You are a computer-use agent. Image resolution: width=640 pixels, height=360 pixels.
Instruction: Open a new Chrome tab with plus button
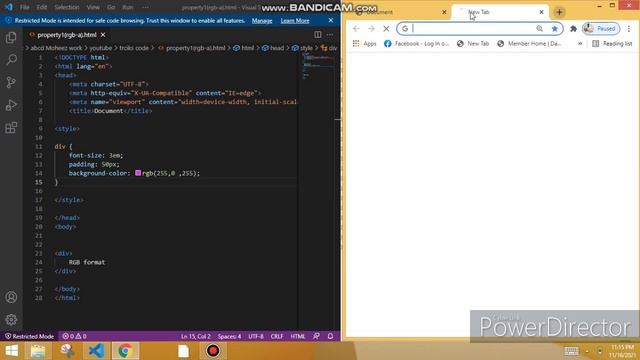pyautogui.click(x=559, y=12)
